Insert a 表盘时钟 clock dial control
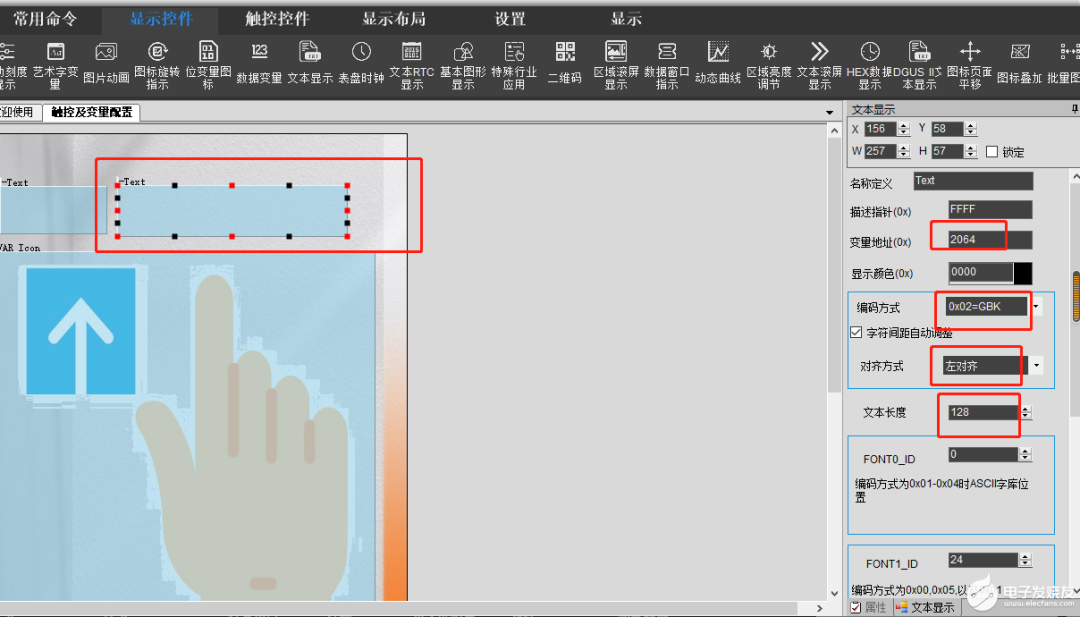 (360, 62)
